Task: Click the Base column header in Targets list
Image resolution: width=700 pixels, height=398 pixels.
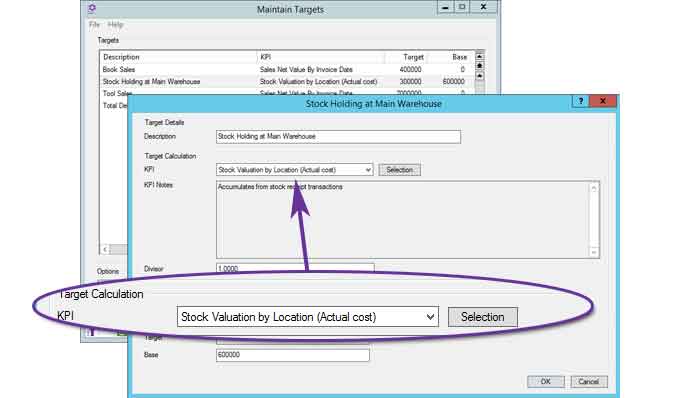Action: tap(451, 57)
